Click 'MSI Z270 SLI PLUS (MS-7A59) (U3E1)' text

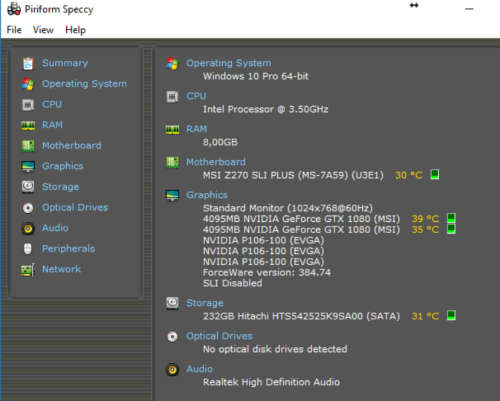tap(293, 175)
